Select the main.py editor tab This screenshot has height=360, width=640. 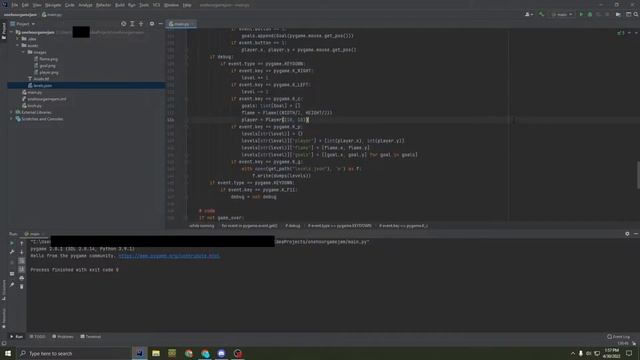coord(181,24)
